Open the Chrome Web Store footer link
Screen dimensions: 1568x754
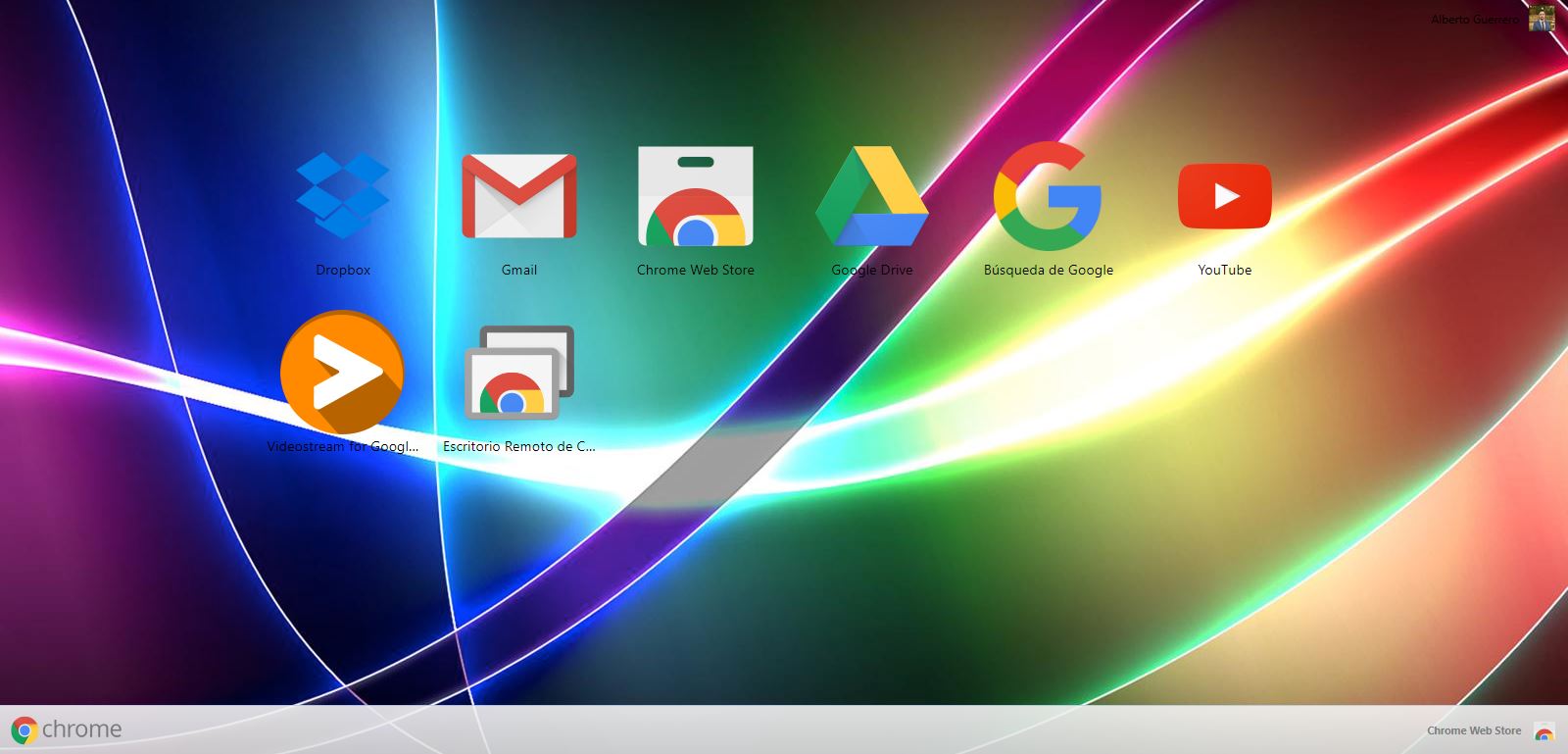click(x=1474, y=730)
